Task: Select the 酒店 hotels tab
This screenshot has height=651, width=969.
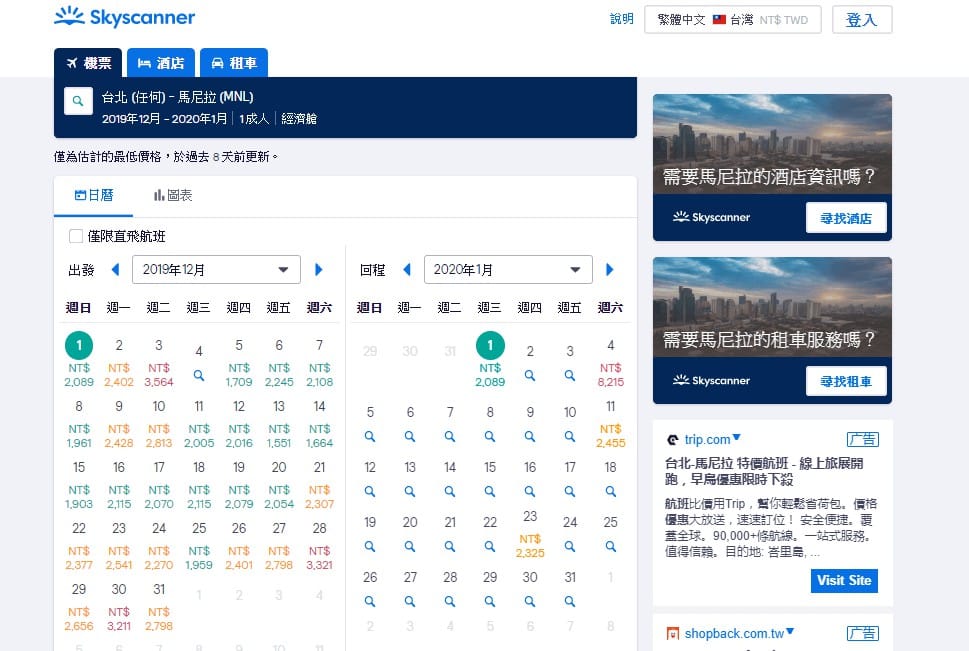Action: [161, 62]
